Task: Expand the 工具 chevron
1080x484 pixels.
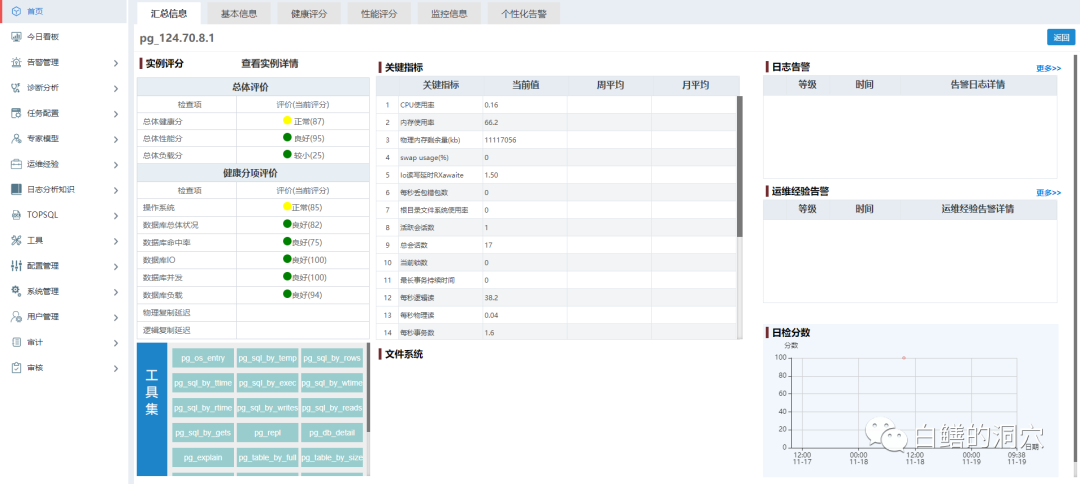Action: pyautogui.click(x=116, y=241)
